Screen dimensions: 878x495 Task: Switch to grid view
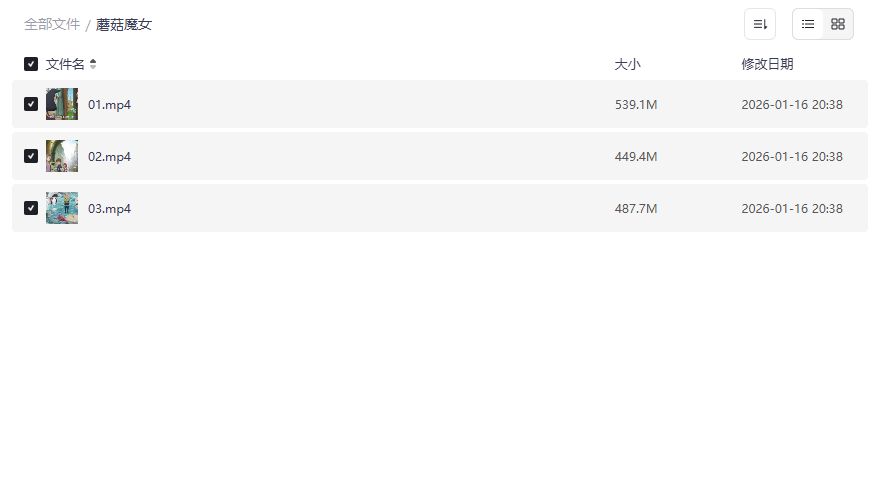click(x=838, y=24)
